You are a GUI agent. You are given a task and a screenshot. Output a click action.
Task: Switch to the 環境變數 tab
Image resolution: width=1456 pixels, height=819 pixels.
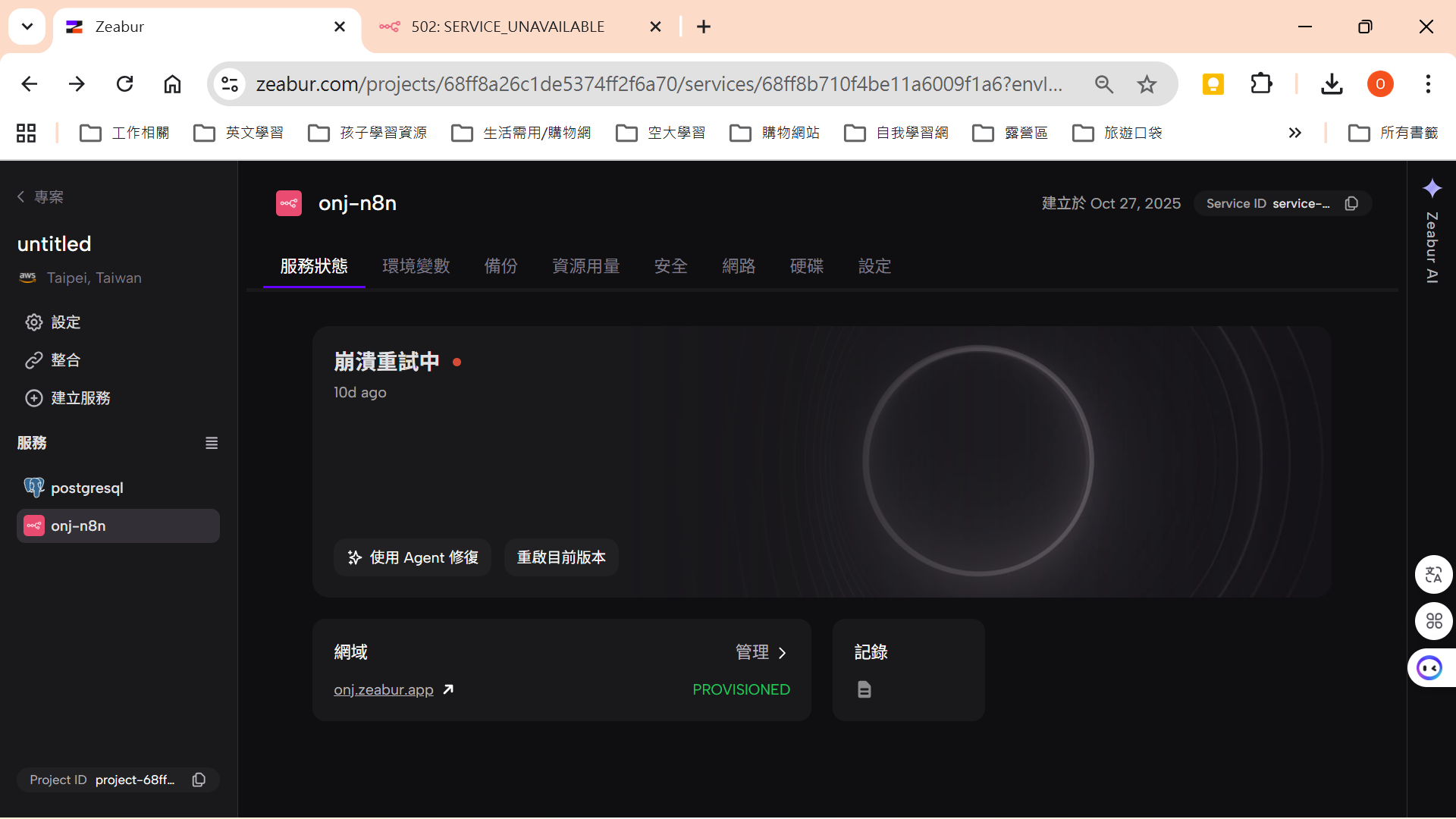pos(416,266)
